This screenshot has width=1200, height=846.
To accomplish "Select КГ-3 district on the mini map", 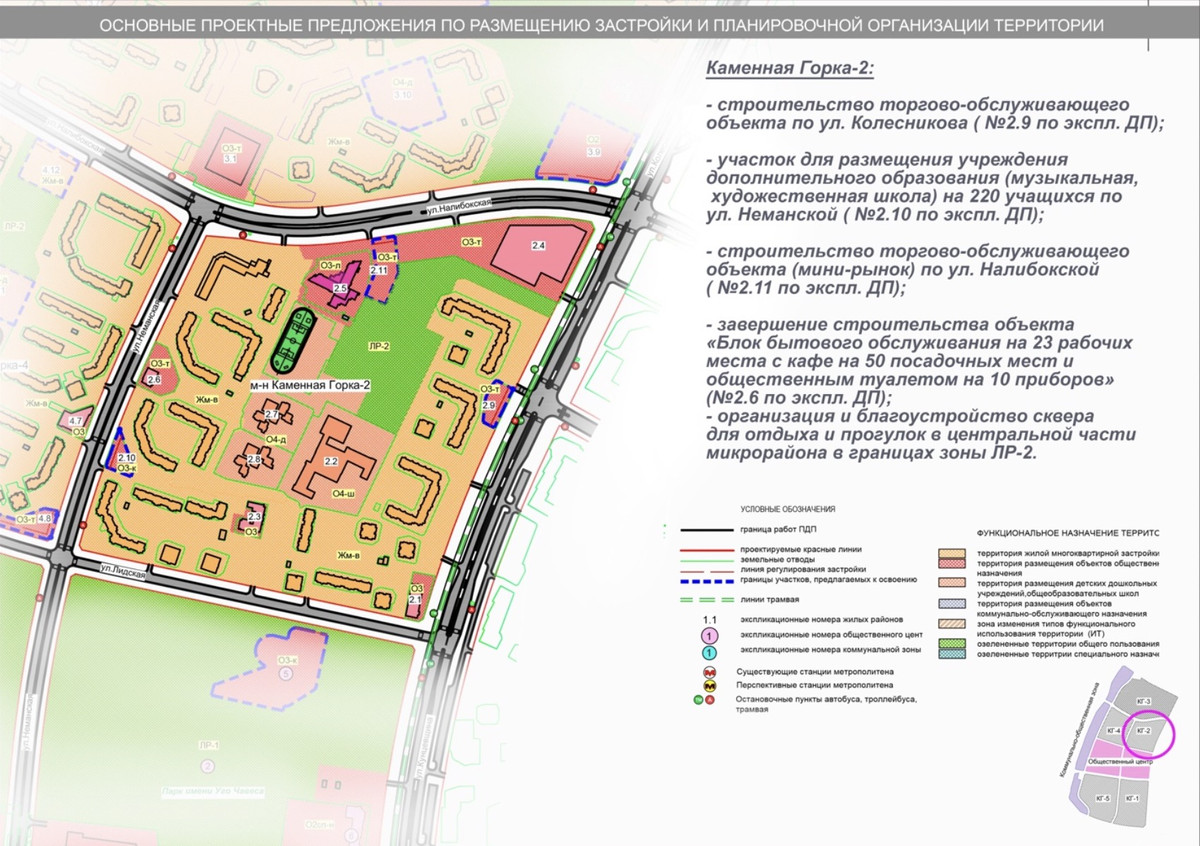I will [1144, 701].
